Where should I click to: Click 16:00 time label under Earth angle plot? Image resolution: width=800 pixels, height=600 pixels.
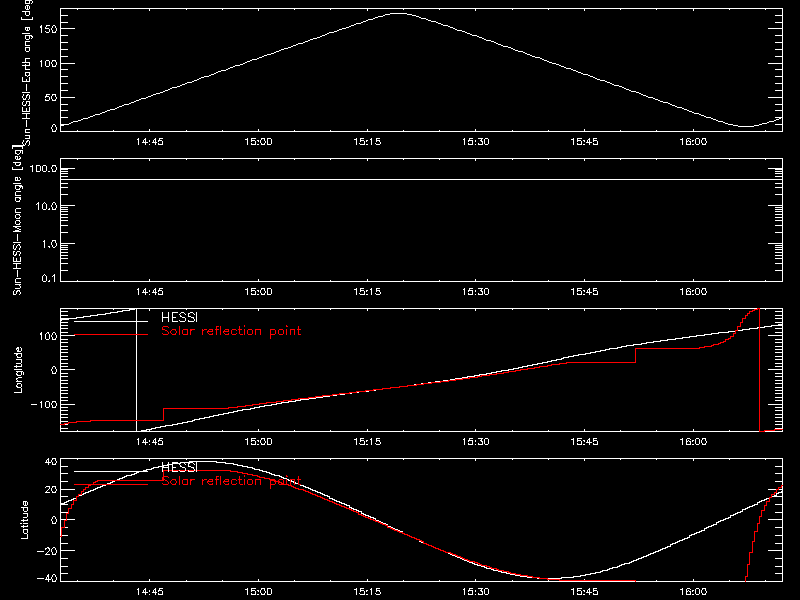tap(693, 141)
